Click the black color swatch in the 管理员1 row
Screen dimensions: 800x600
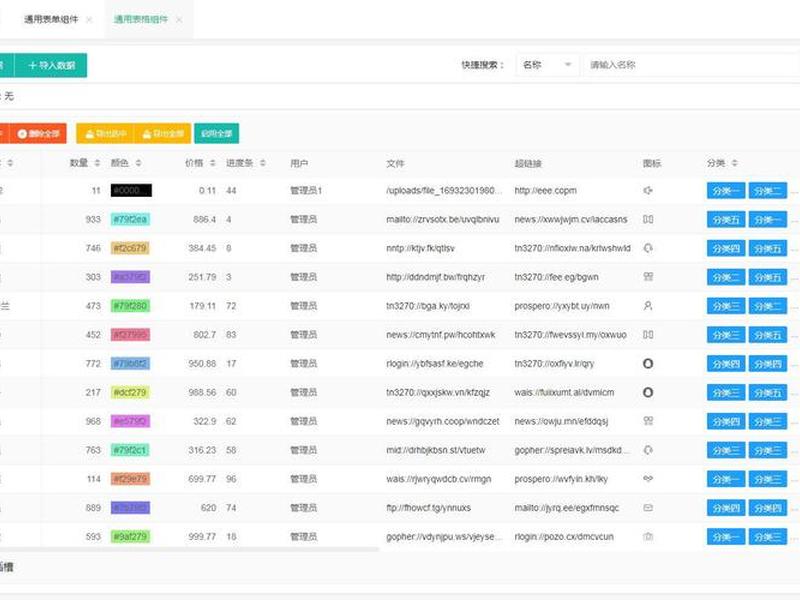[x=131, y=190]
